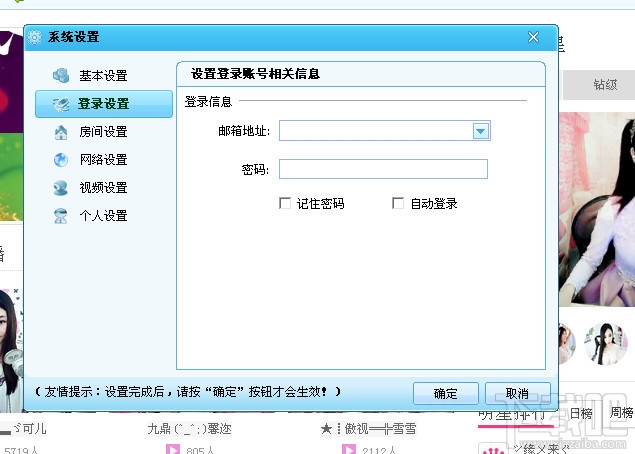Select 登录设置 in the sidebar
Viewport: 635px width, 454px height.
[x=104, y=104]
